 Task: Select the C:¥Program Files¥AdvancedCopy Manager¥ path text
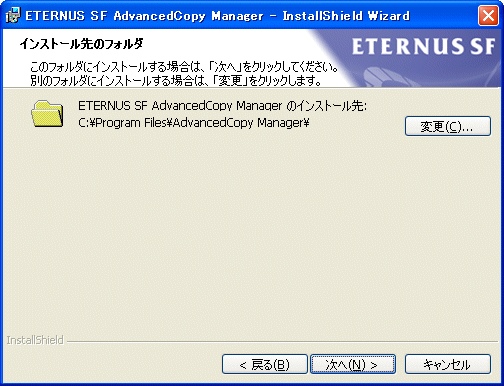click(x=194, y=123)
